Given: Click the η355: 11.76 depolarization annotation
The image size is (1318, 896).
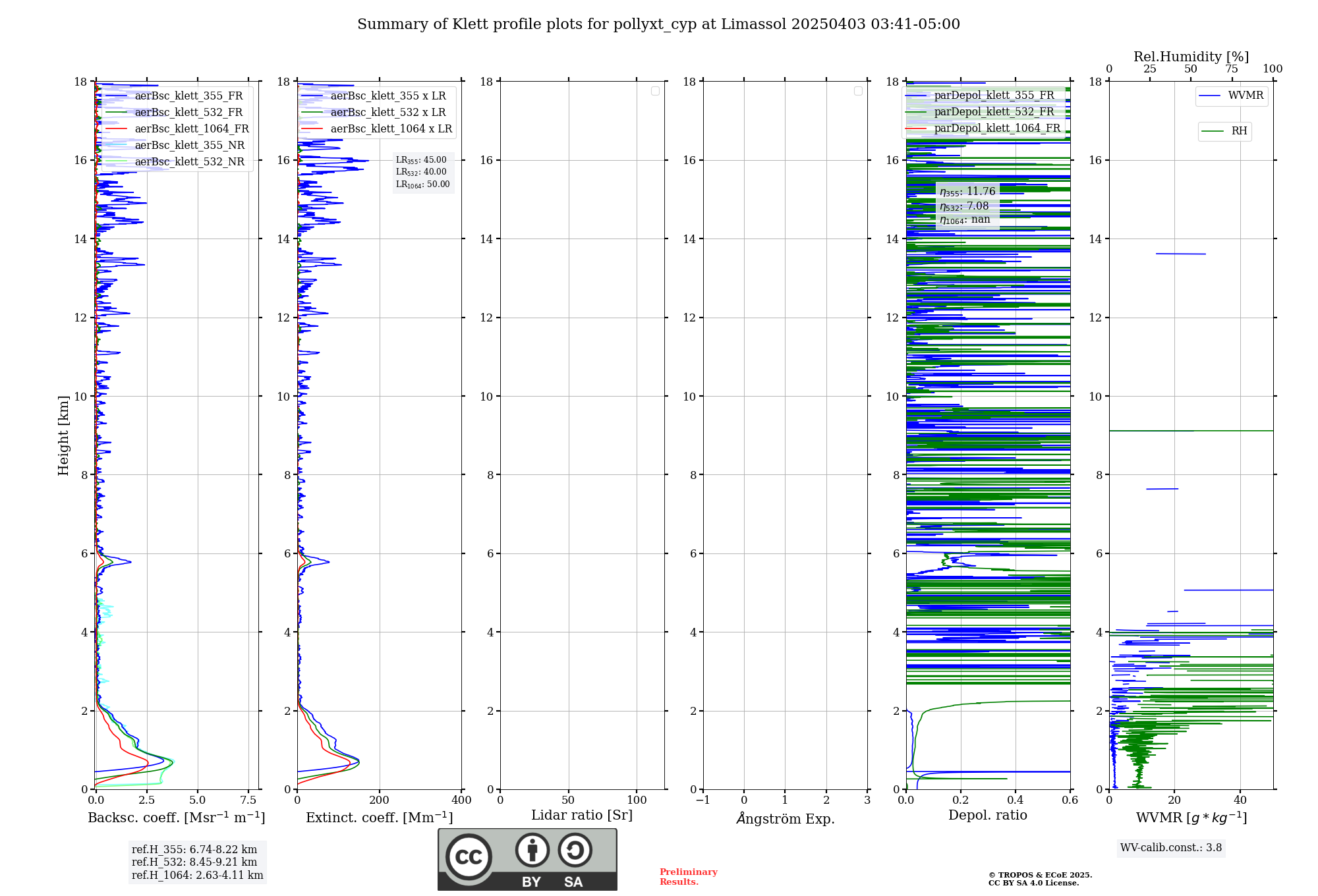Looking at the screenshot, I should tap(967, 192).
